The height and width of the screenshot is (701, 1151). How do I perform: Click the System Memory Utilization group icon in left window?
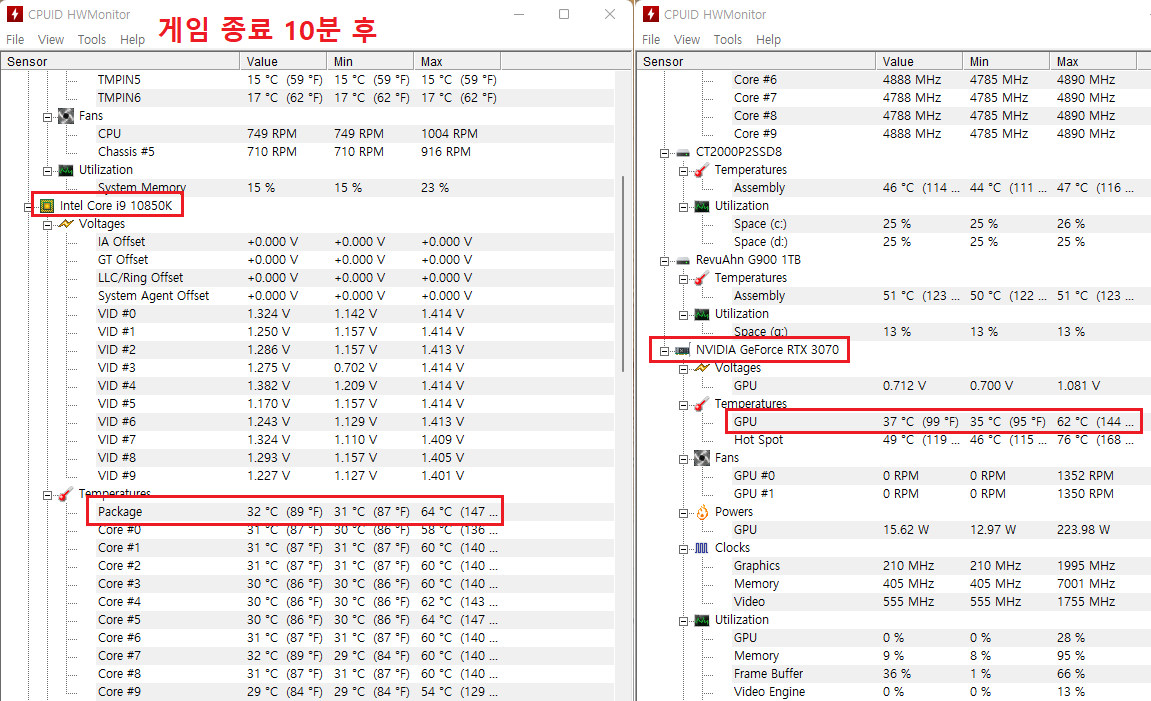[x=66, y=170]
